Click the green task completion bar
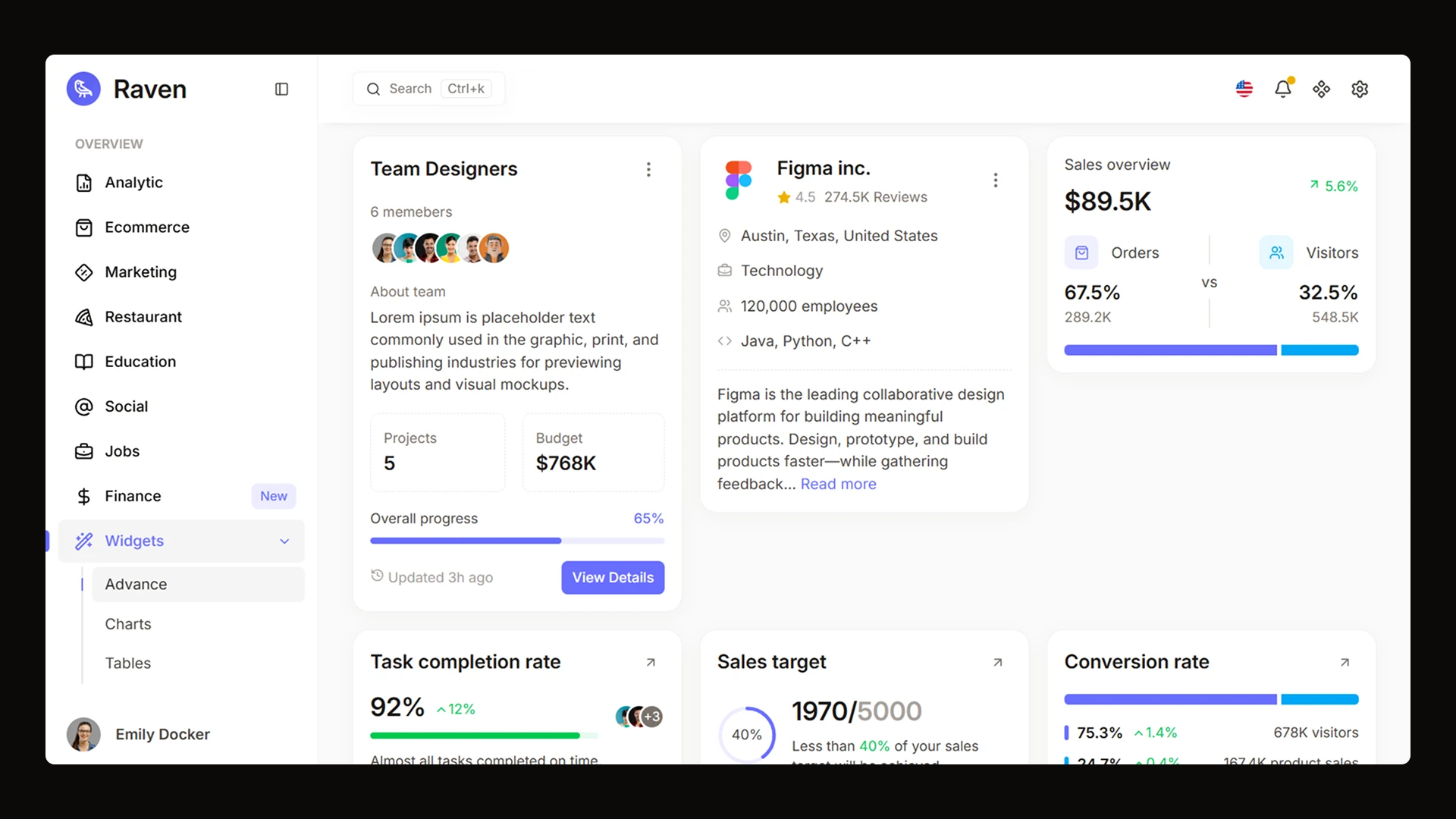 click(x=484, y=736)
